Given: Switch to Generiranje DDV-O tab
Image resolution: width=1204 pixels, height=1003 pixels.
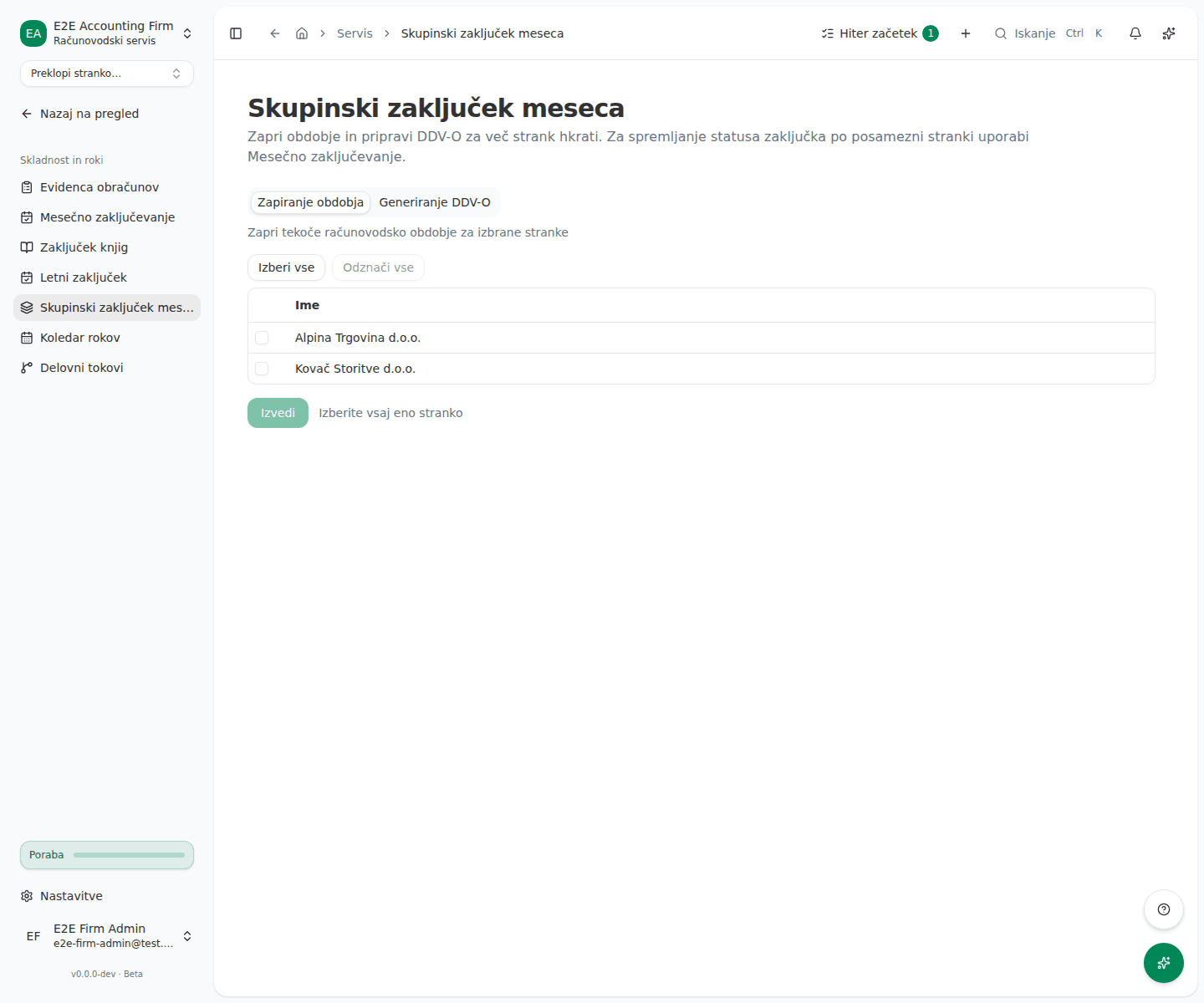Looking at the screenshot, I should [435, 202].
